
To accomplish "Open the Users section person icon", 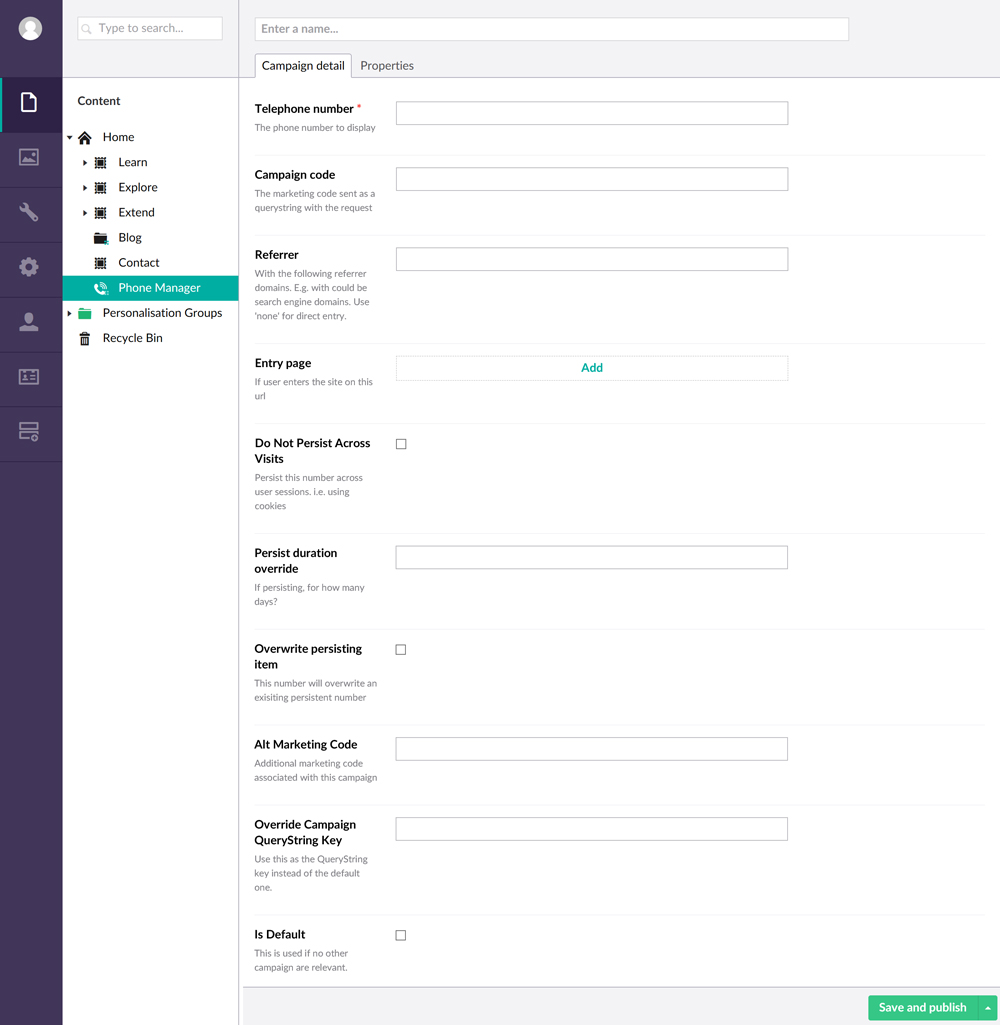I will [29, 322].
